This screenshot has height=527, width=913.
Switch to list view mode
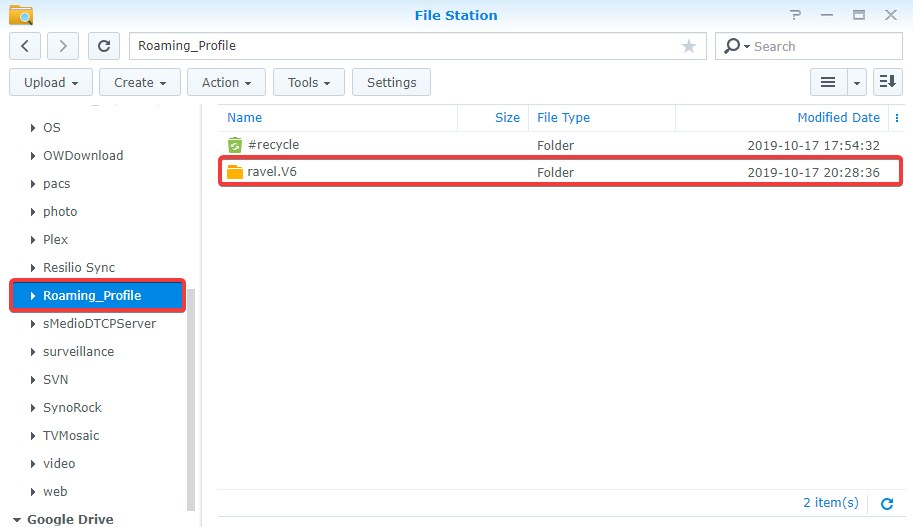click(x=828, y=82)
